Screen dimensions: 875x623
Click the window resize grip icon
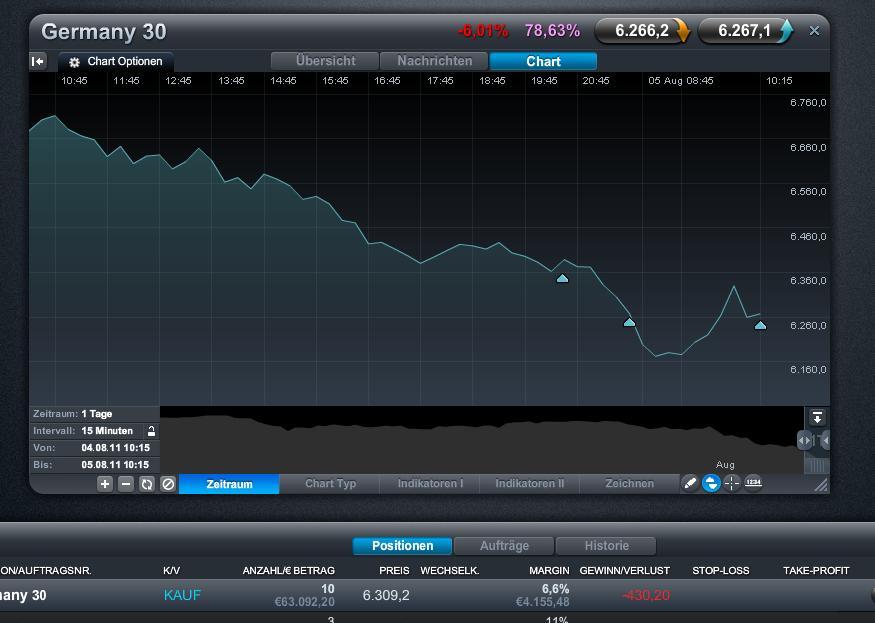click(x=821, y=485)
